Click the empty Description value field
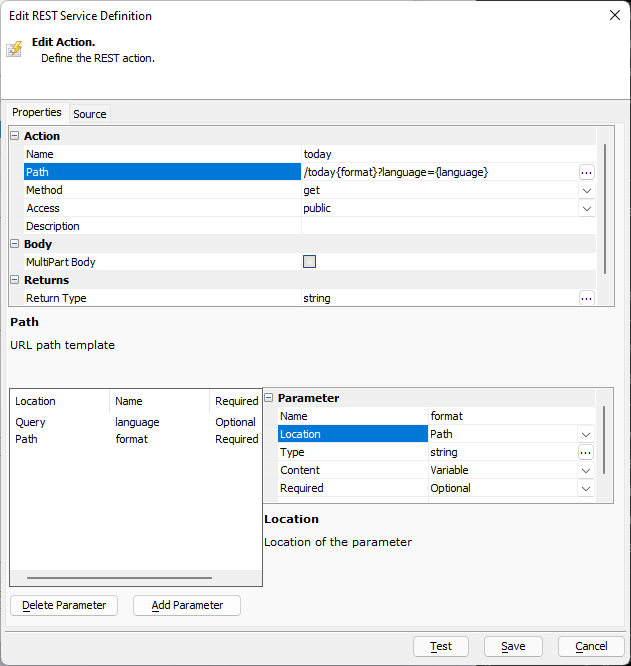This screenshot has width=631, height=666. pos(448,226)
